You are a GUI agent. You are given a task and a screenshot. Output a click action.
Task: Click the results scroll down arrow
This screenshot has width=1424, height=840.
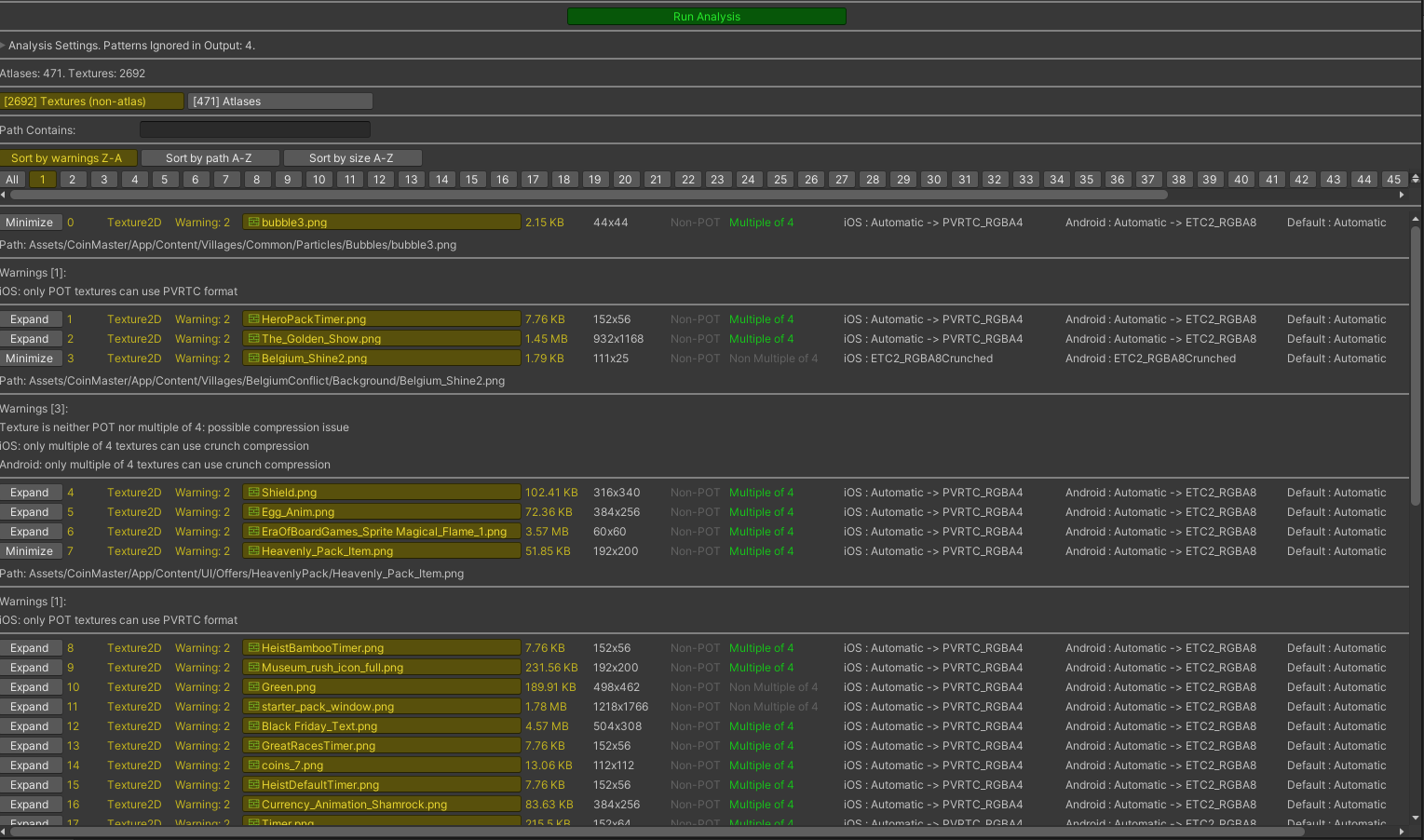click(1416, 818)
